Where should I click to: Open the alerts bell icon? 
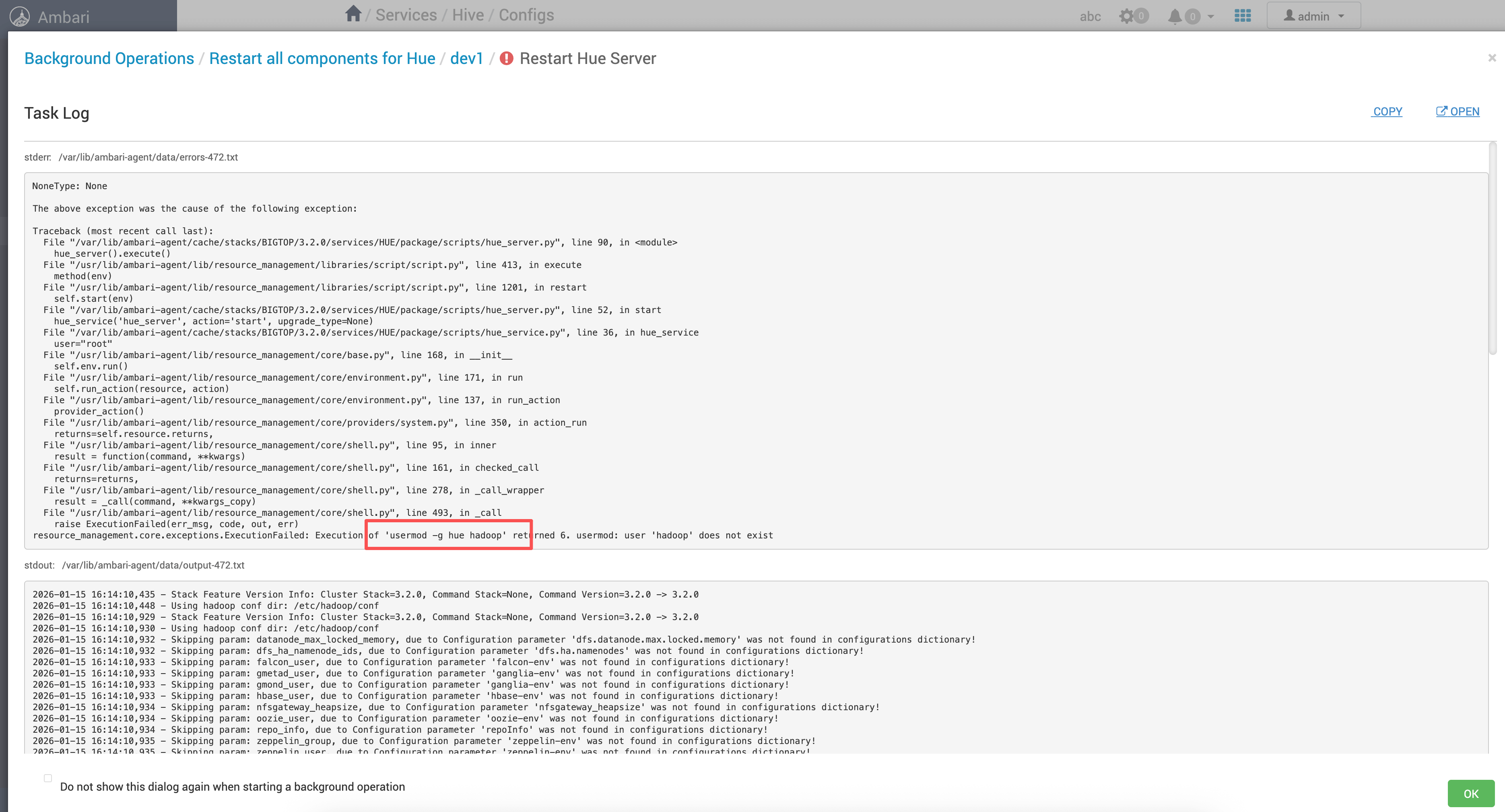[x=1175, y=16]
